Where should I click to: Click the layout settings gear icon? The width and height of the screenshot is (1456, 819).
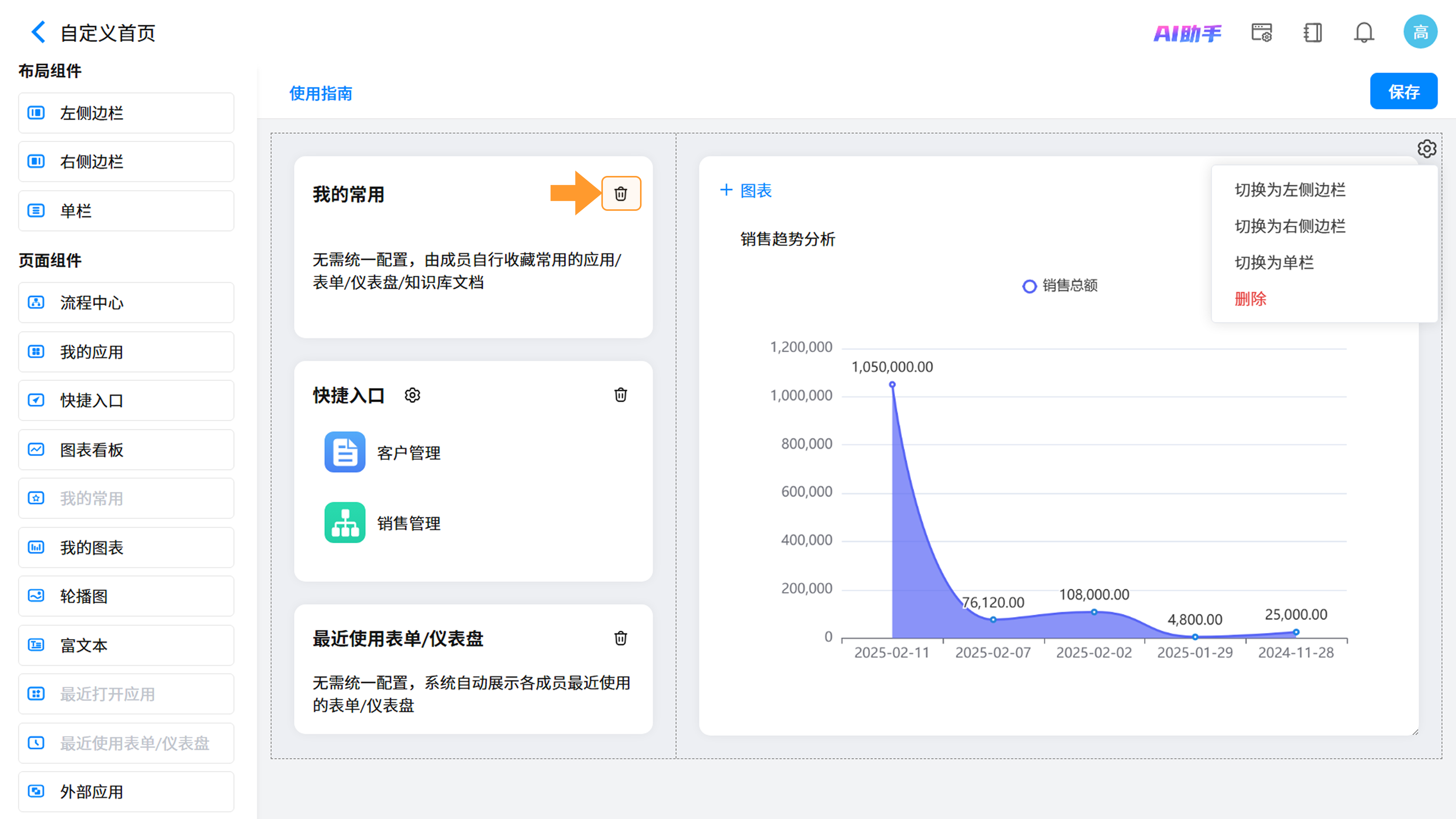tap(1426, 149)
